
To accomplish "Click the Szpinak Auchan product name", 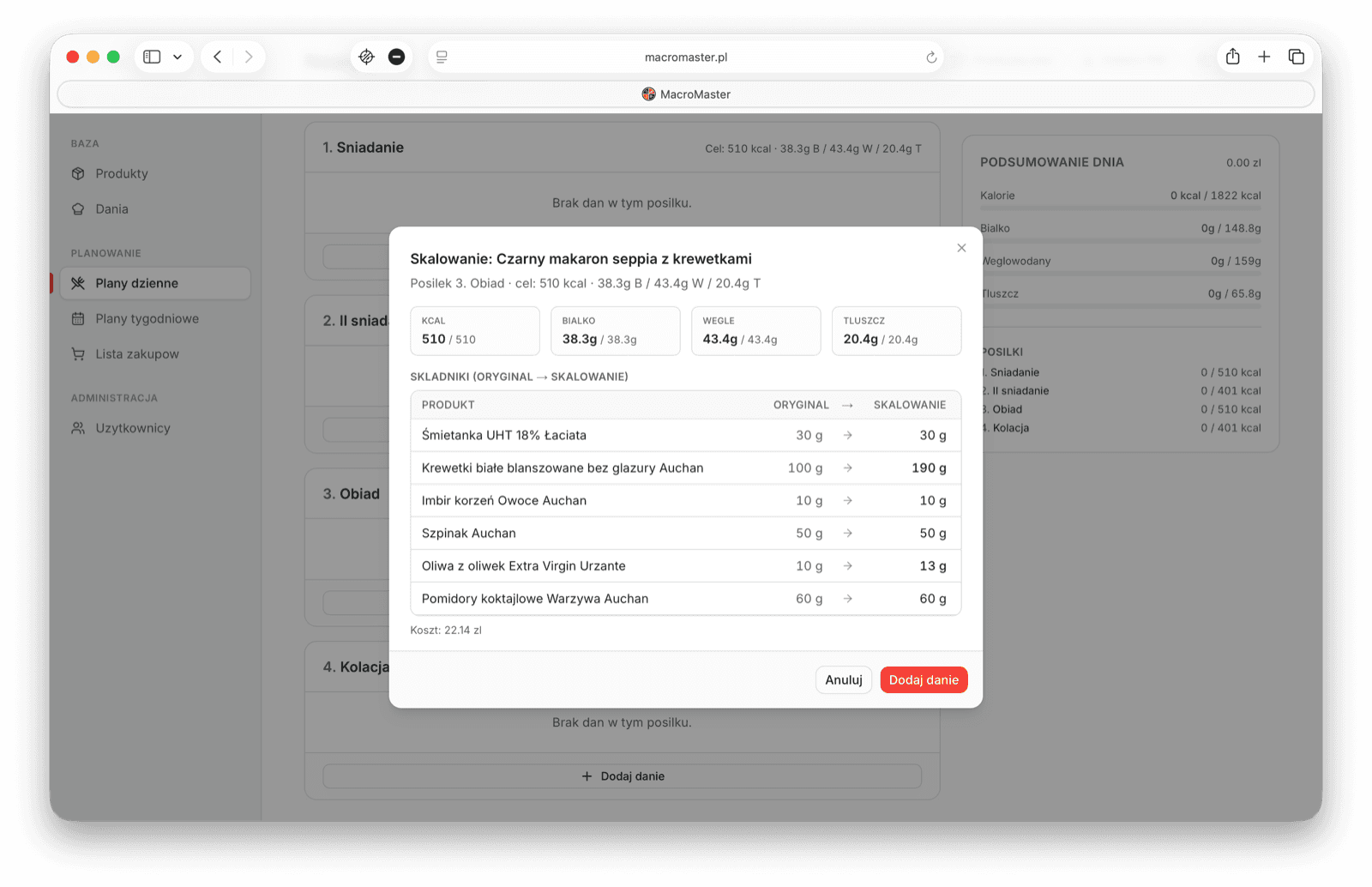I will 469,533.
